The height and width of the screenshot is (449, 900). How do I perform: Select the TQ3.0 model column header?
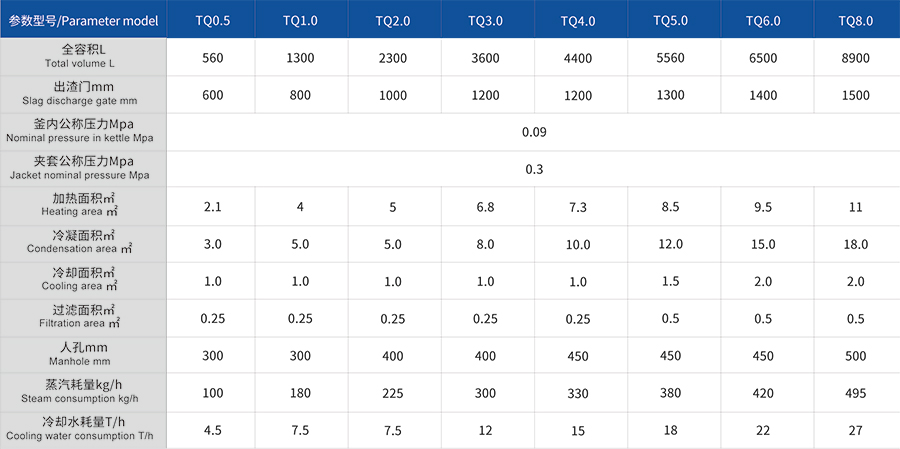click(x=485, y=20)
